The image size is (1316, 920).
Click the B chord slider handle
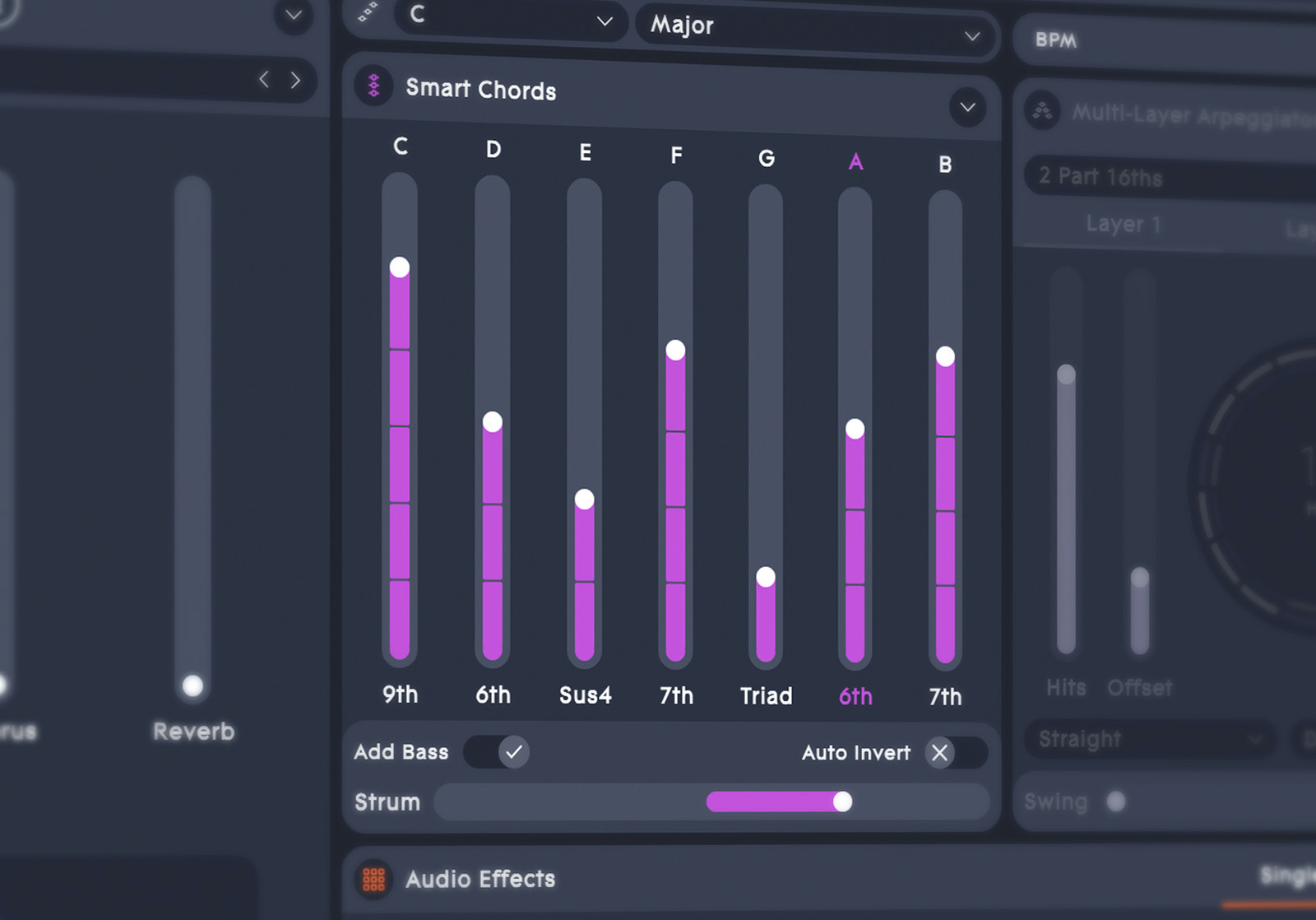pyautogui.click(x=946, y=356)
